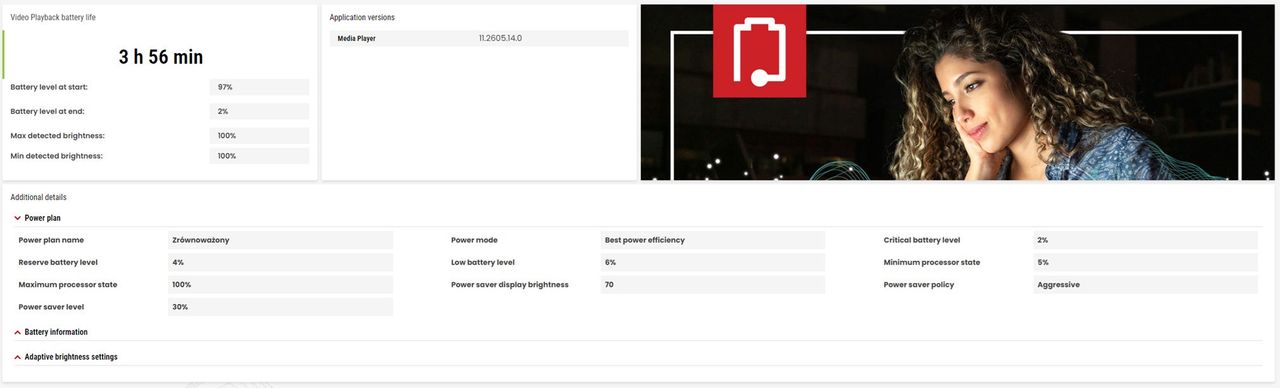Click the 'Power mode' label

pos(474,240)
